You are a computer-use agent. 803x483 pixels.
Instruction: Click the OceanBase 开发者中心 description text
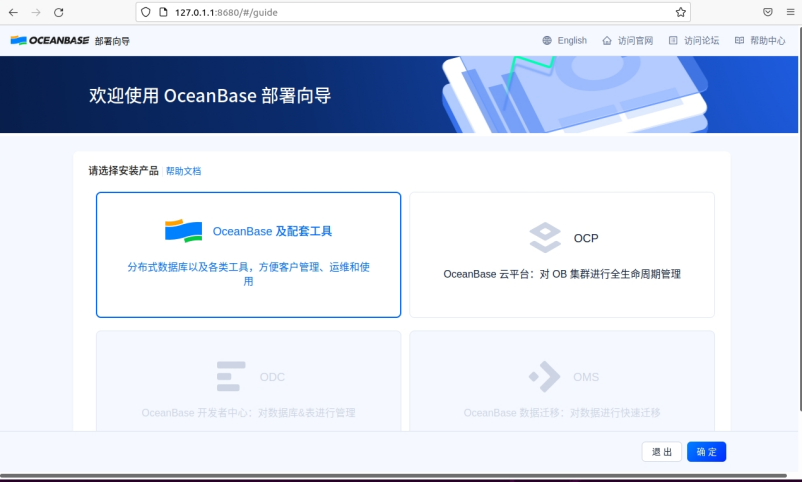pos(248,413)
